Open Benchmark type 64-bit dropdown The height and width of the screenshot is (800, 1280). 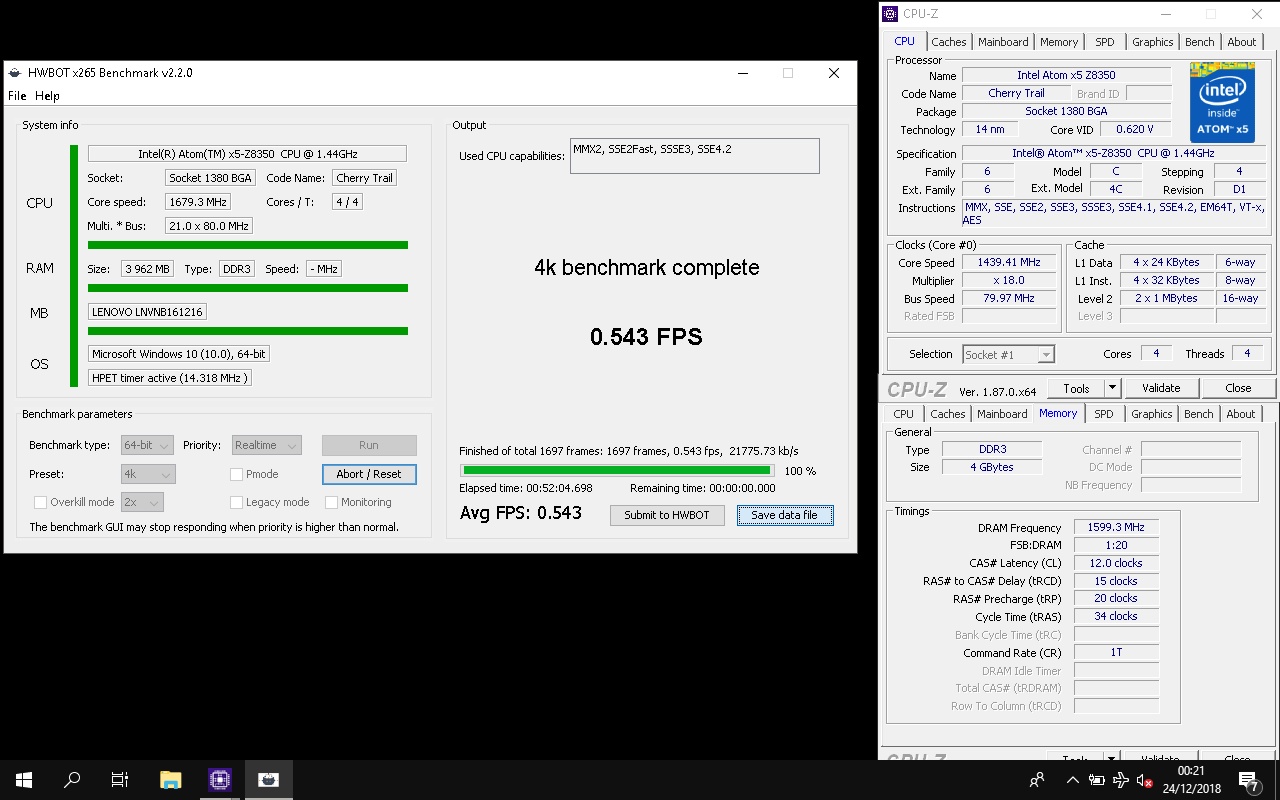pyautogui.click(x=147, y=445)
